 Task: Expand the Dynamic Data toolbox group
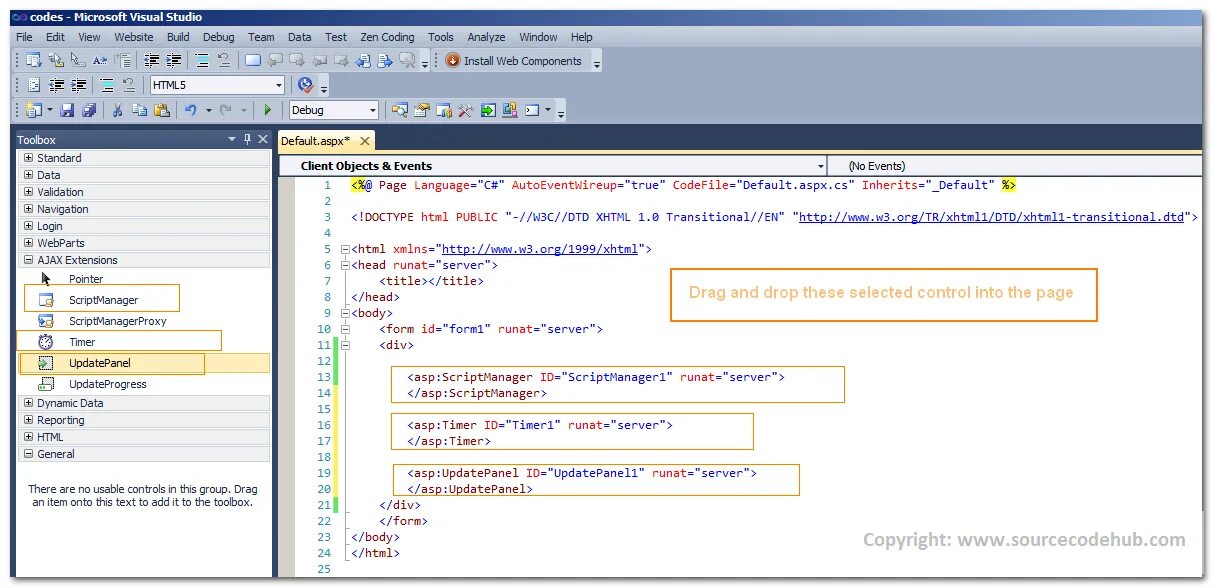tap(28, 403)
